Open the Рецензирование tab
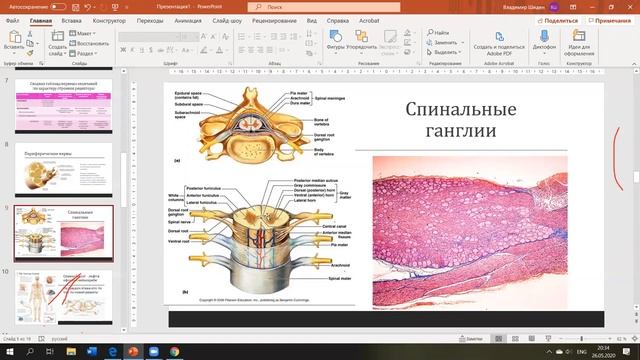Screen dimensions: 640x360 274,20
